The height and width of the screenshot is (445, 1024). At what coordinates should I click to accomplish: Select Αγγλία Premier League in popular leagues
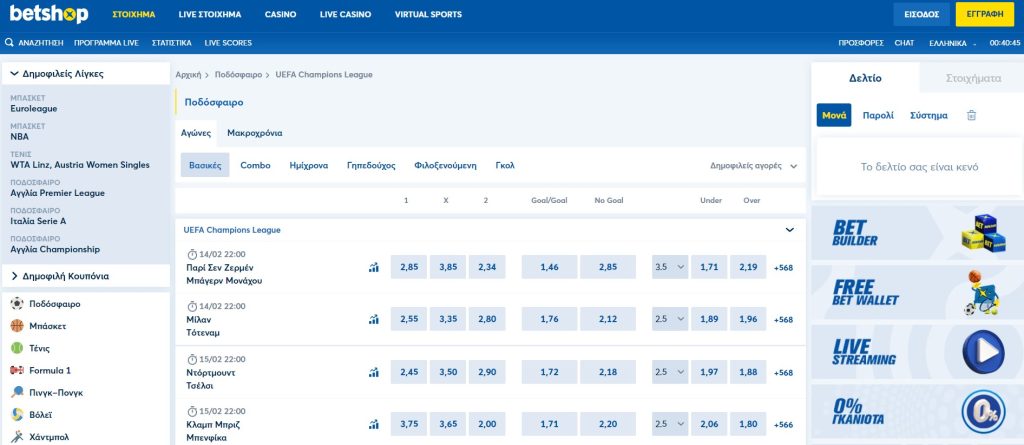[57, 193]
